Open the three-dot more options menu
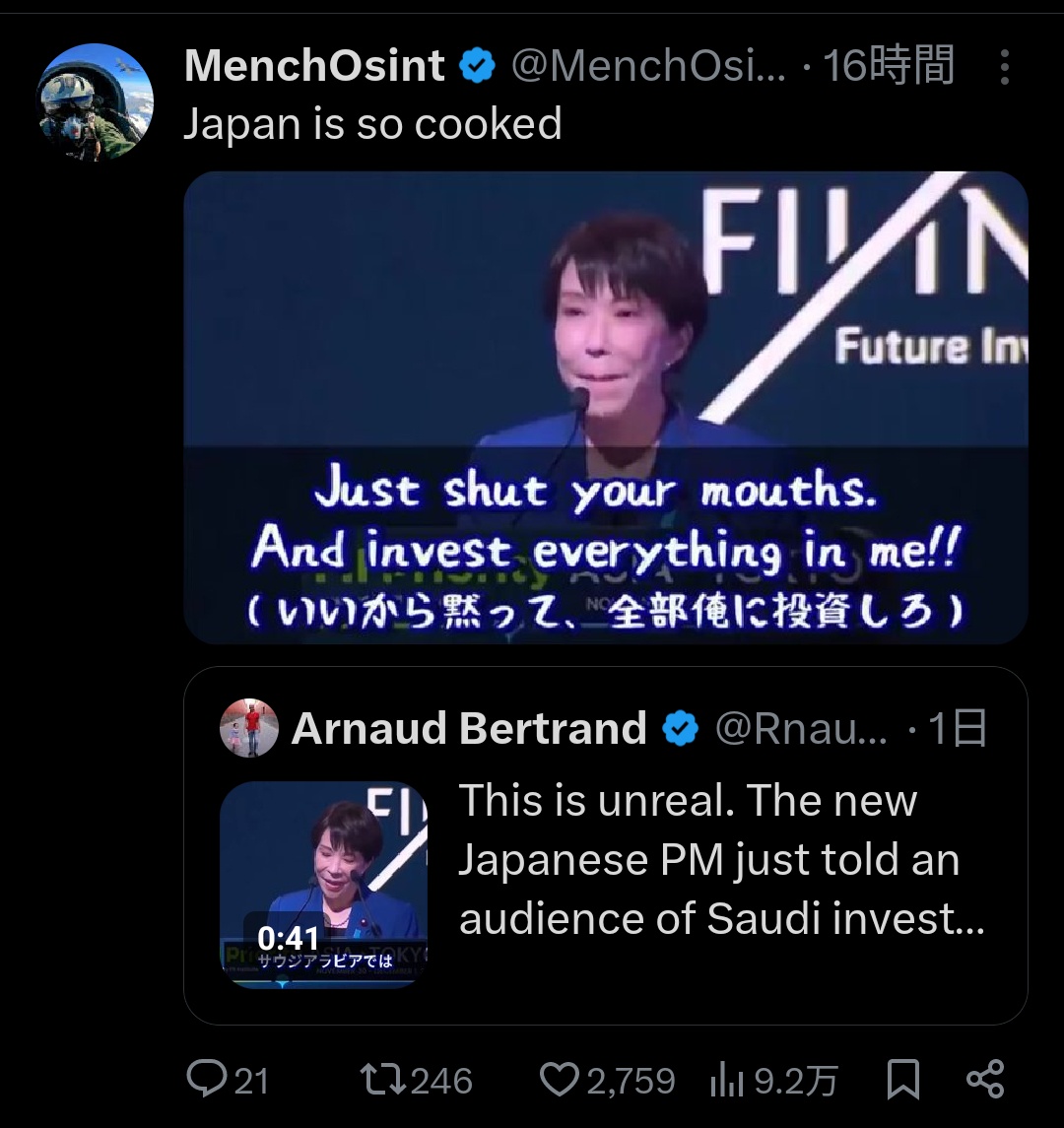 point(1004,67)
